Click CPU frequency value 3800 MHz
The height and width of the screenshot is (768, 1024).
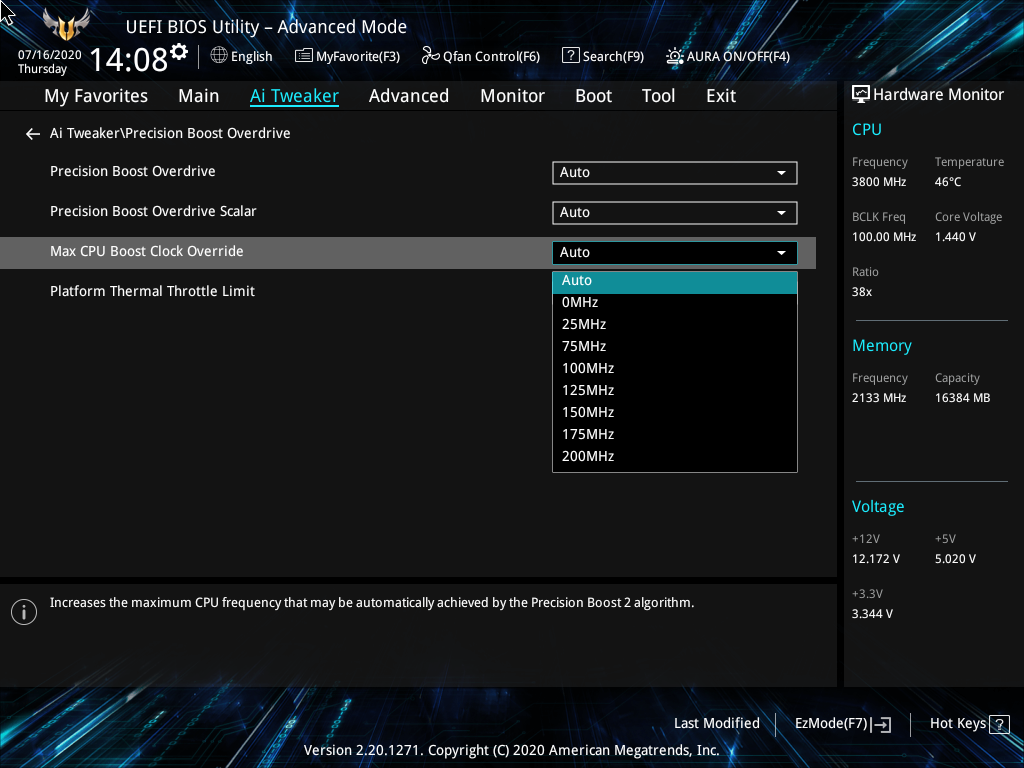878,182
